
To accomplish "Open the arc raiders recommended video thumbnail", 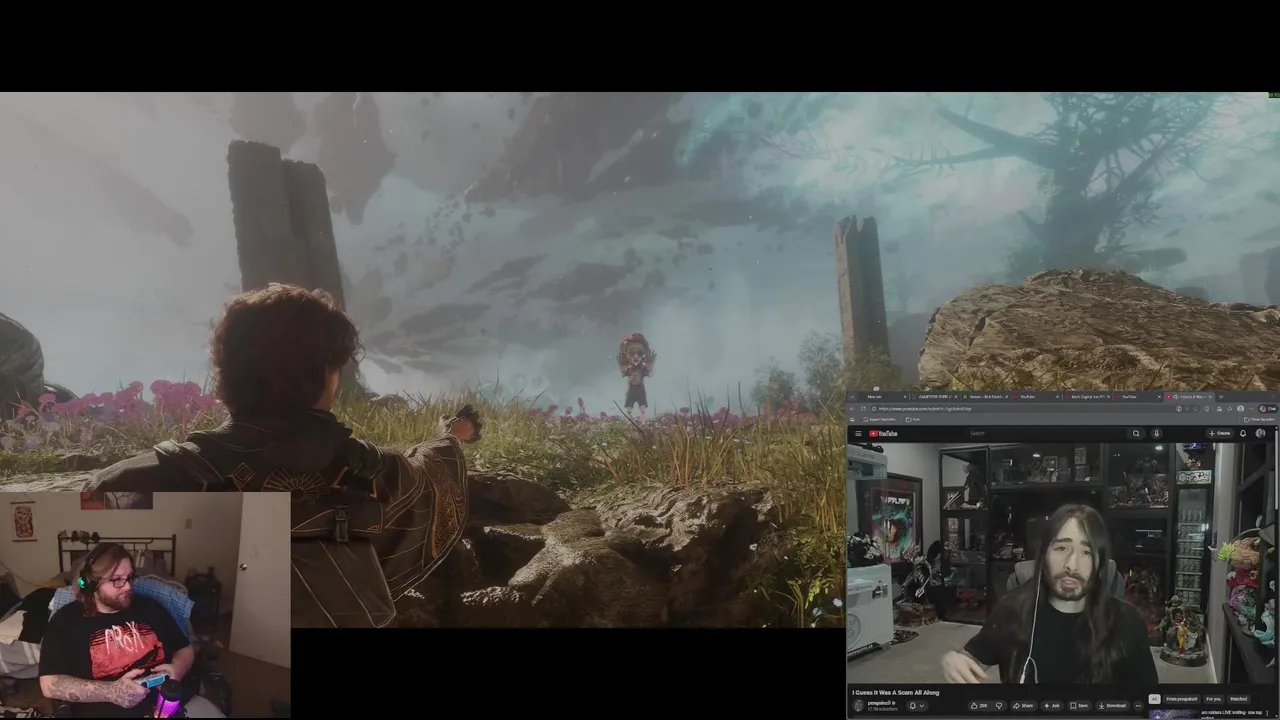I will 1174,714.
